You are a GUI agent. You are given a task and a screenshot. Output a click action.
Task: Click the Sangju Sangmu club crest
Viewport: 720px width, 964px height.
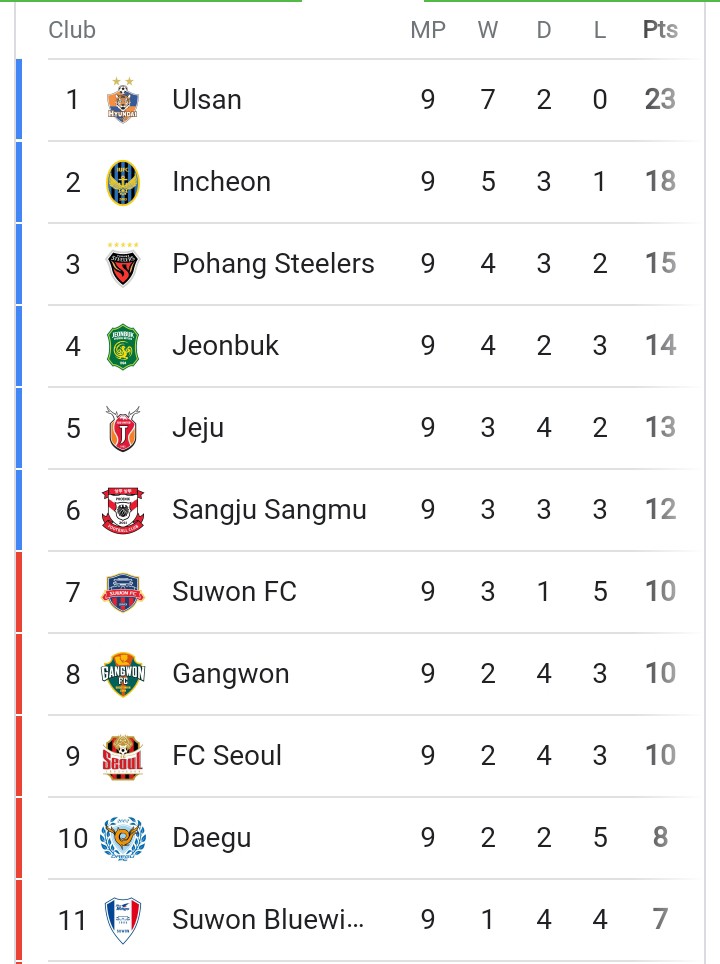pos(123,510)
